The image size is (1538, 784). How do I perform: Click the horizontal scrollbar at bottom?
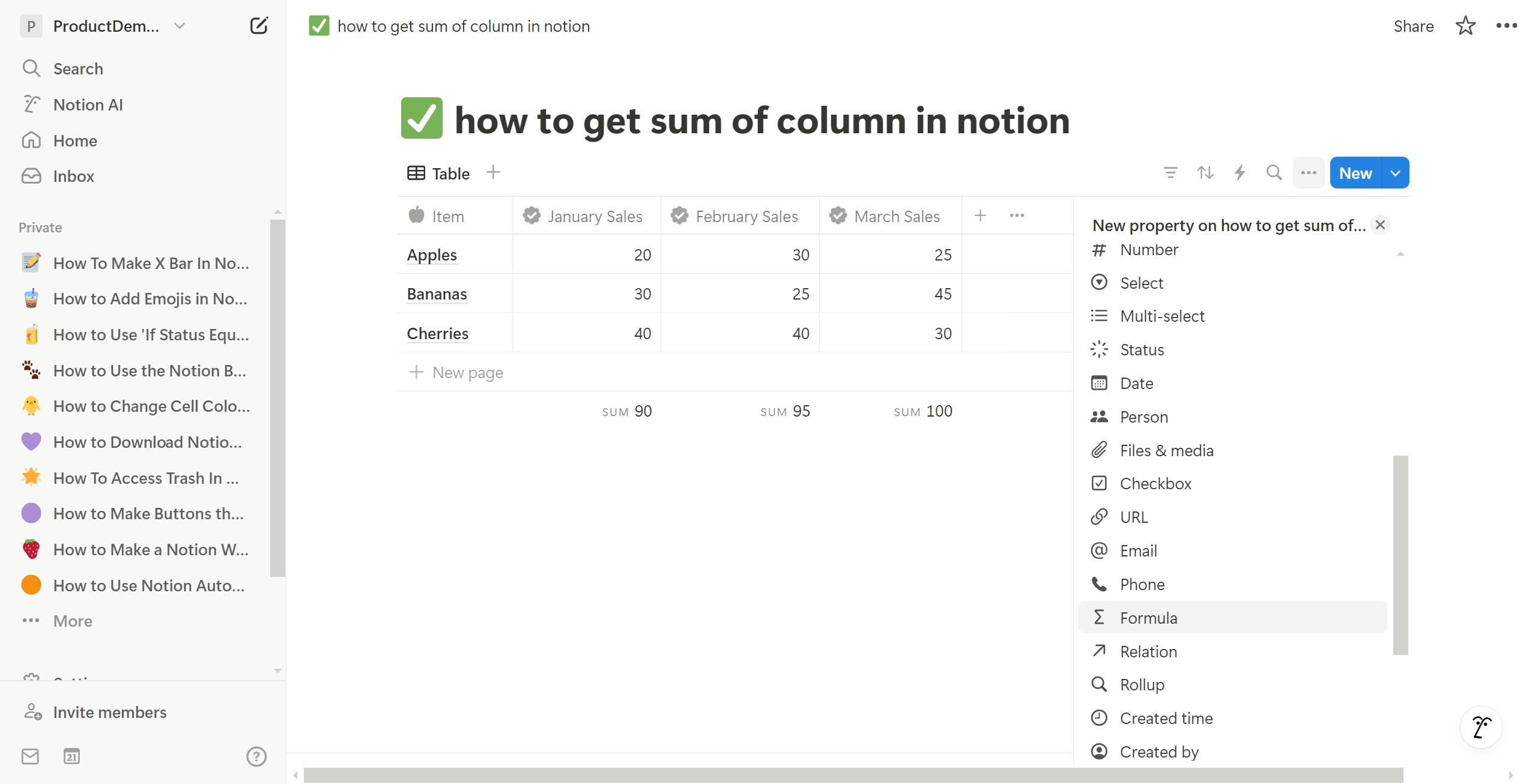(853, 775)
